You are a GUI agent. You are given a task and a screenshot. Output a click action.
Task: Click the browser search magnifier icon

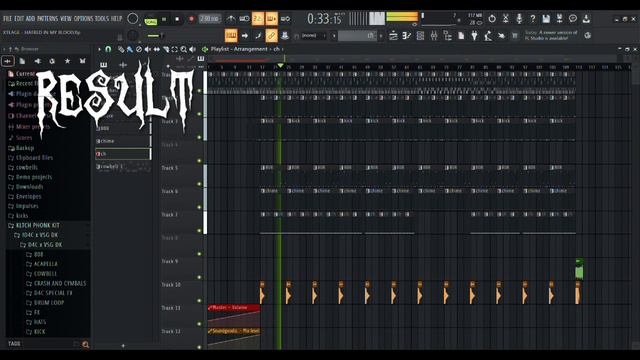(85, 344)
